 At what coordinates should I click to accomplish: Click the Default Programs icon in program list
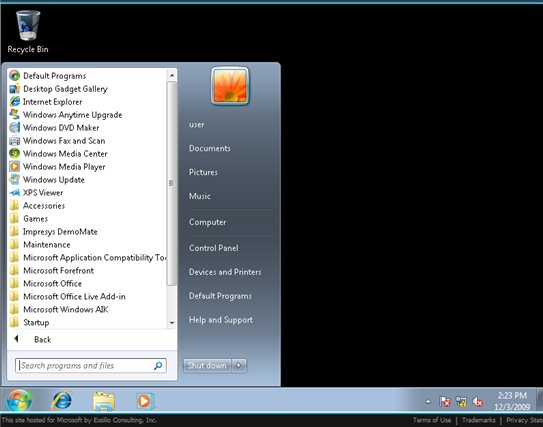point(15,75)
